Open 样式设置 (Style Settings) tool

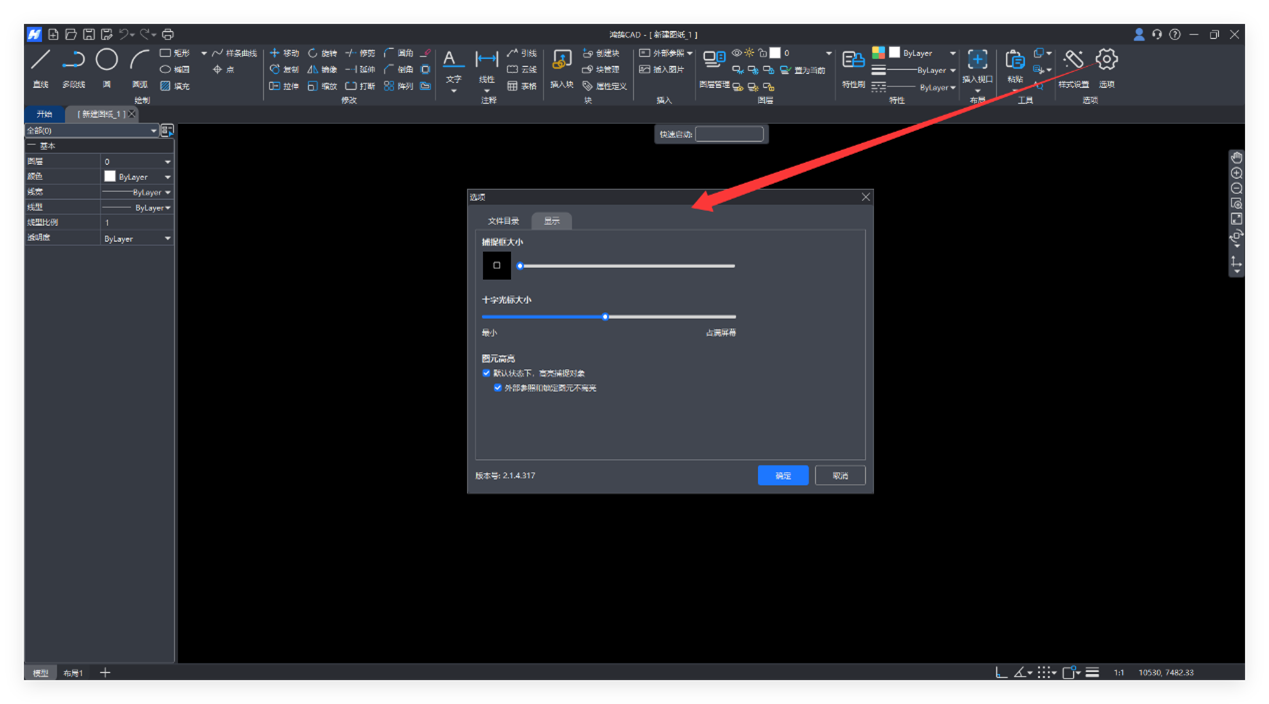point(1073,61)
